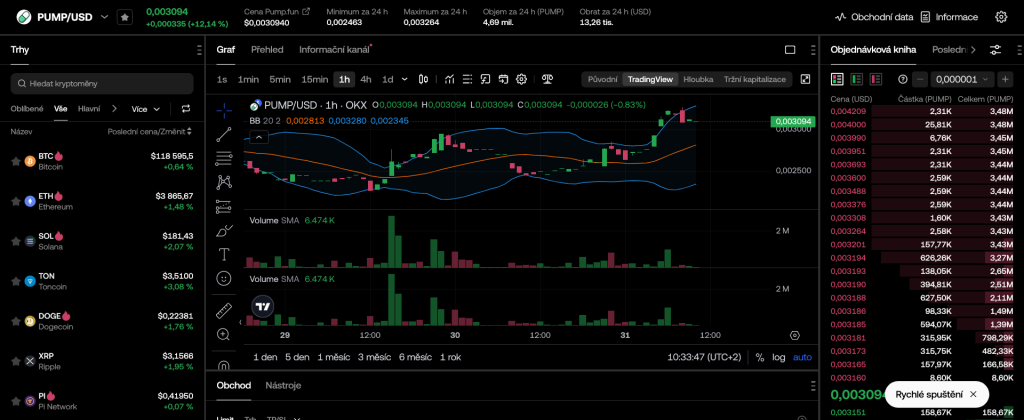Select the trend line drawing tool

coord(224,135)
